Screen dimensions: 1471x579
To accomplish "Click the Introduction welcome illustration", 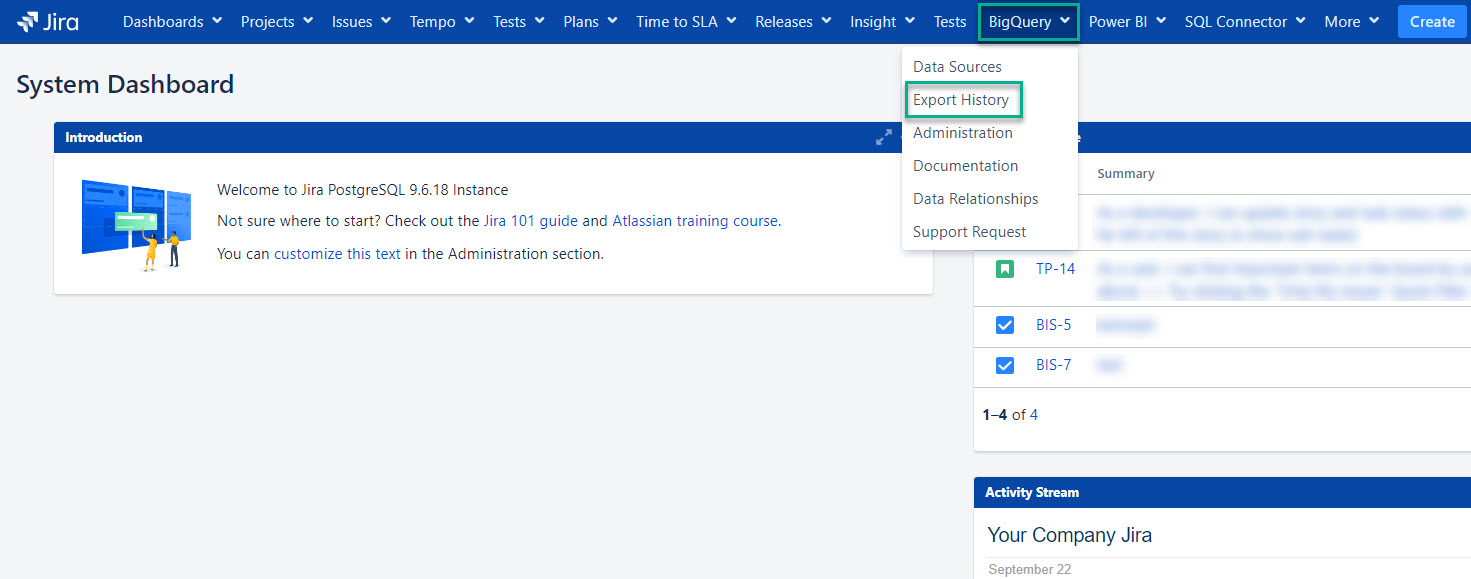I will click(x=136, y=225).
